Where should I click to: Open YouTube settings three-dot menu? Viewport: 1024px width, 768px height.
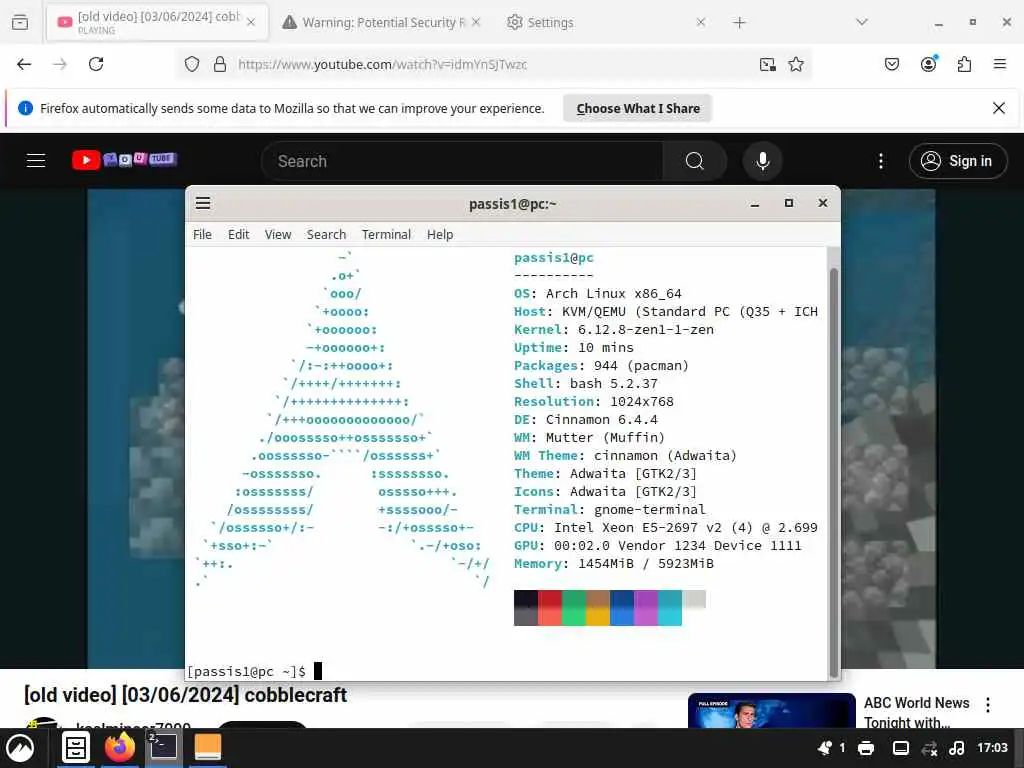click(880, 161)
